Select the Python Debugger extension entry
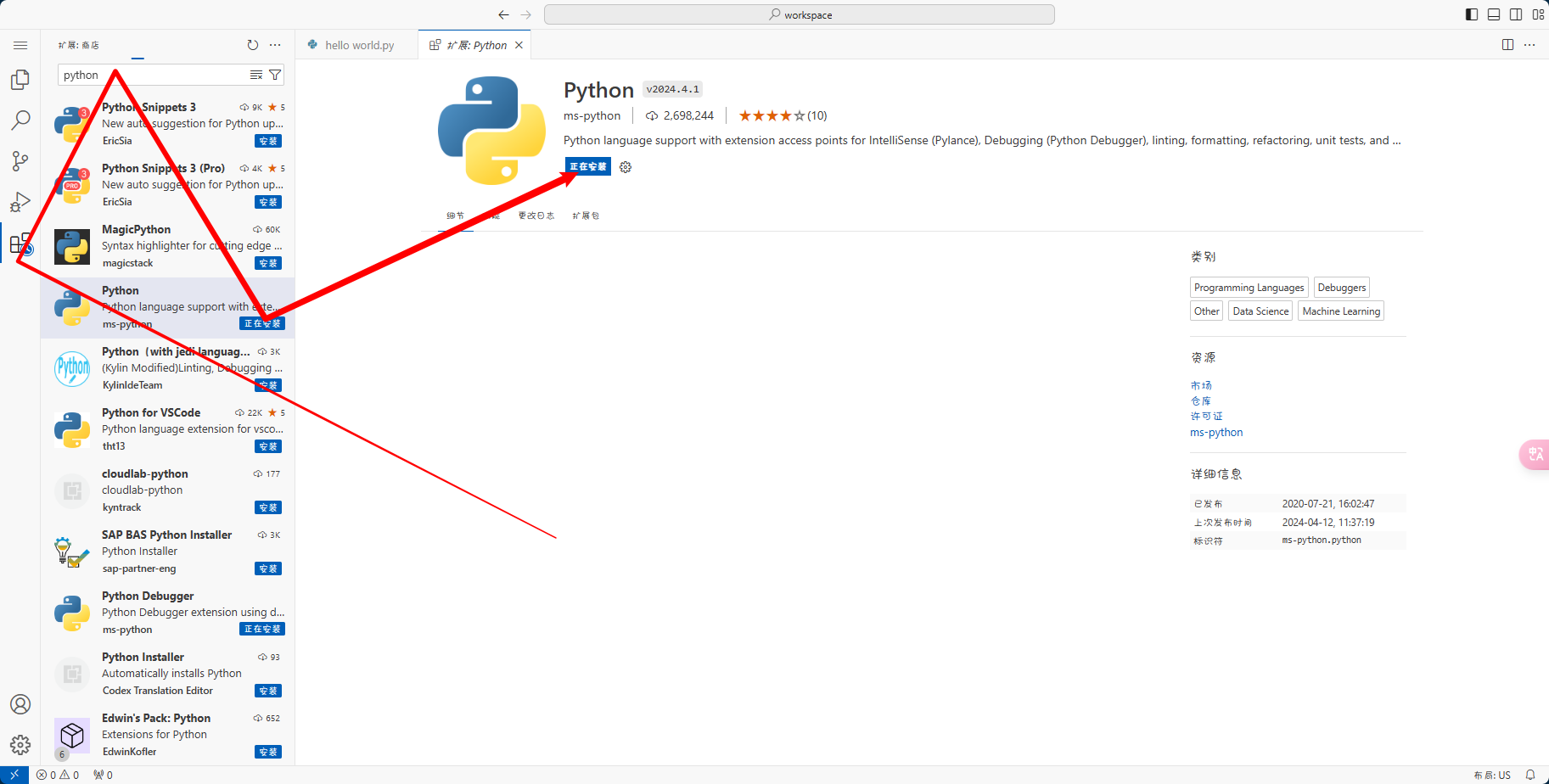Screen dimensions: 1549x784 coord(168,613)
